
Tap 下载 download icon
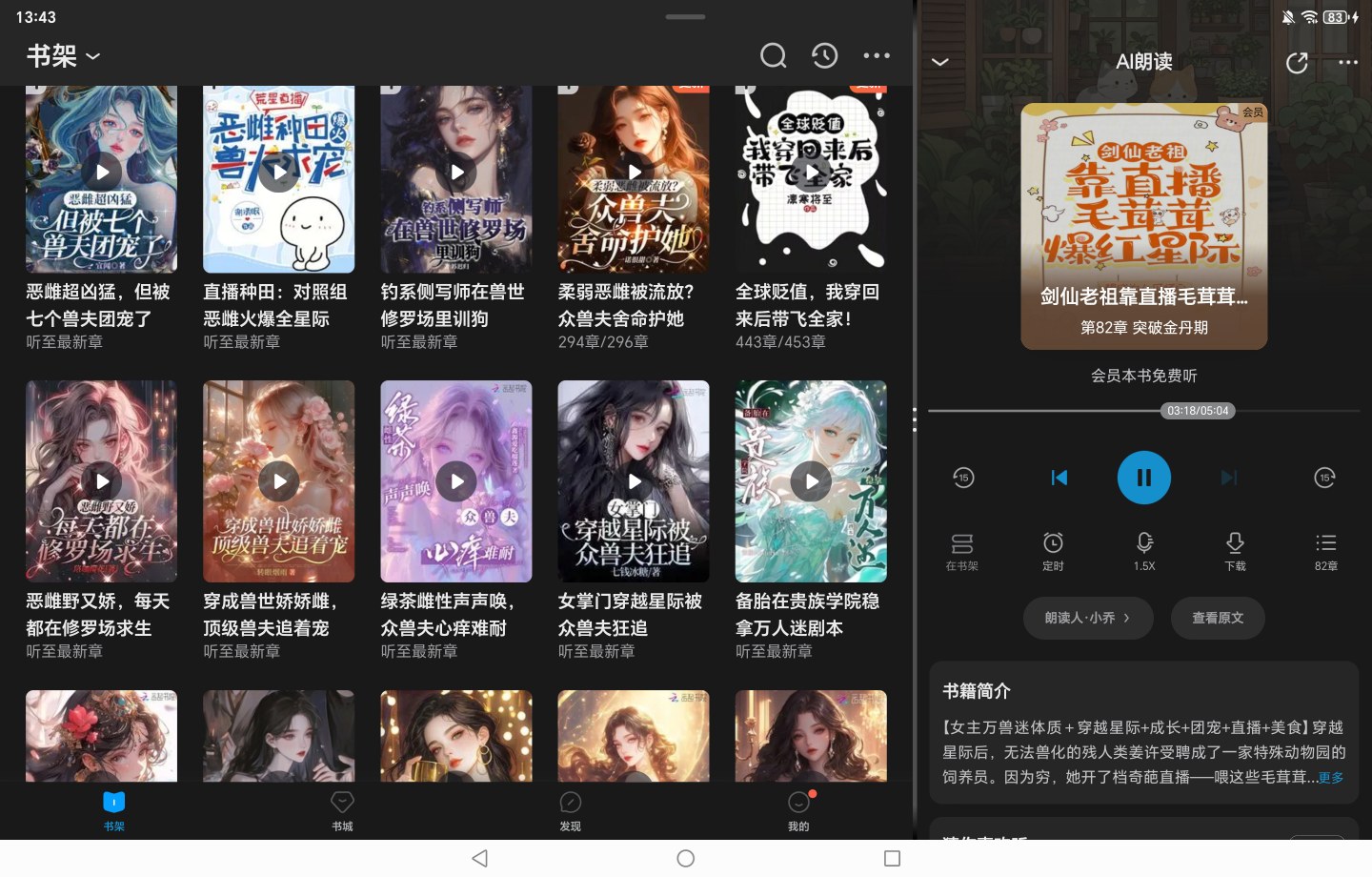(1235, 552)
